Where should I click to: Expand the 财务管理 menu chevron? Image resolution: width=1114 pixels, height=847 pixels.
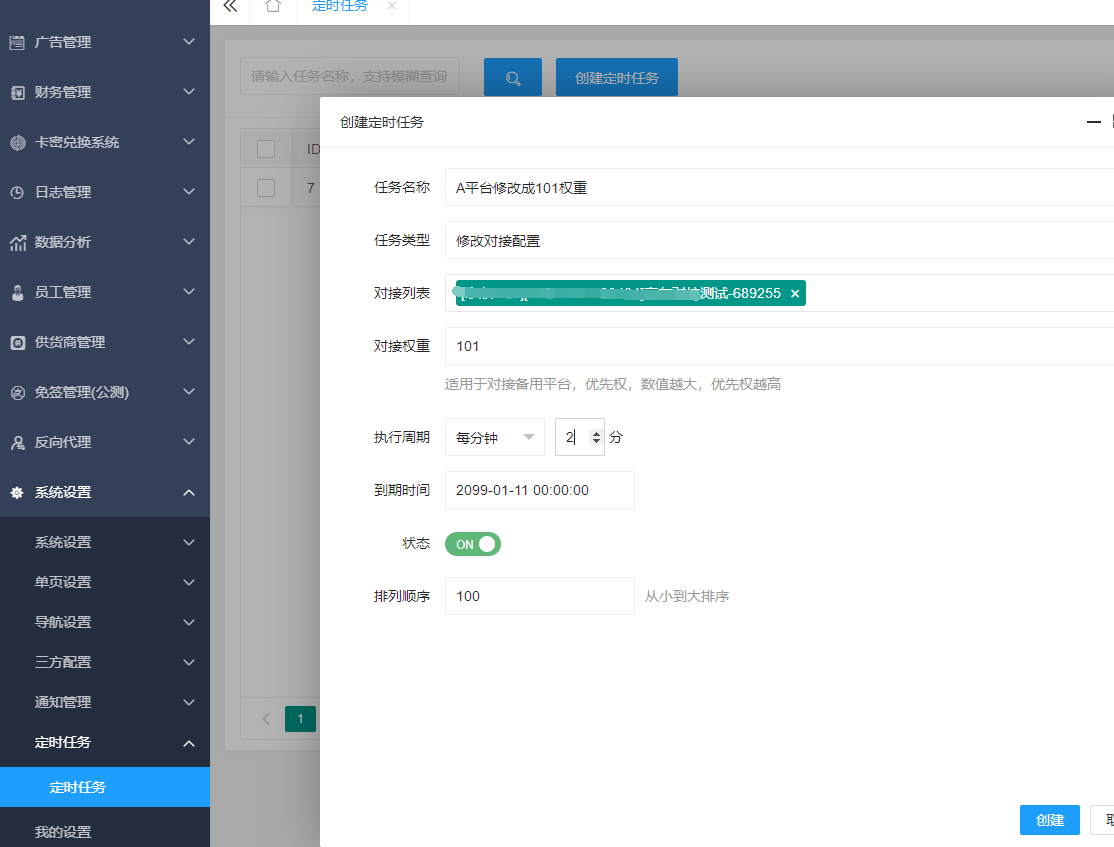[x=189, y=92]
